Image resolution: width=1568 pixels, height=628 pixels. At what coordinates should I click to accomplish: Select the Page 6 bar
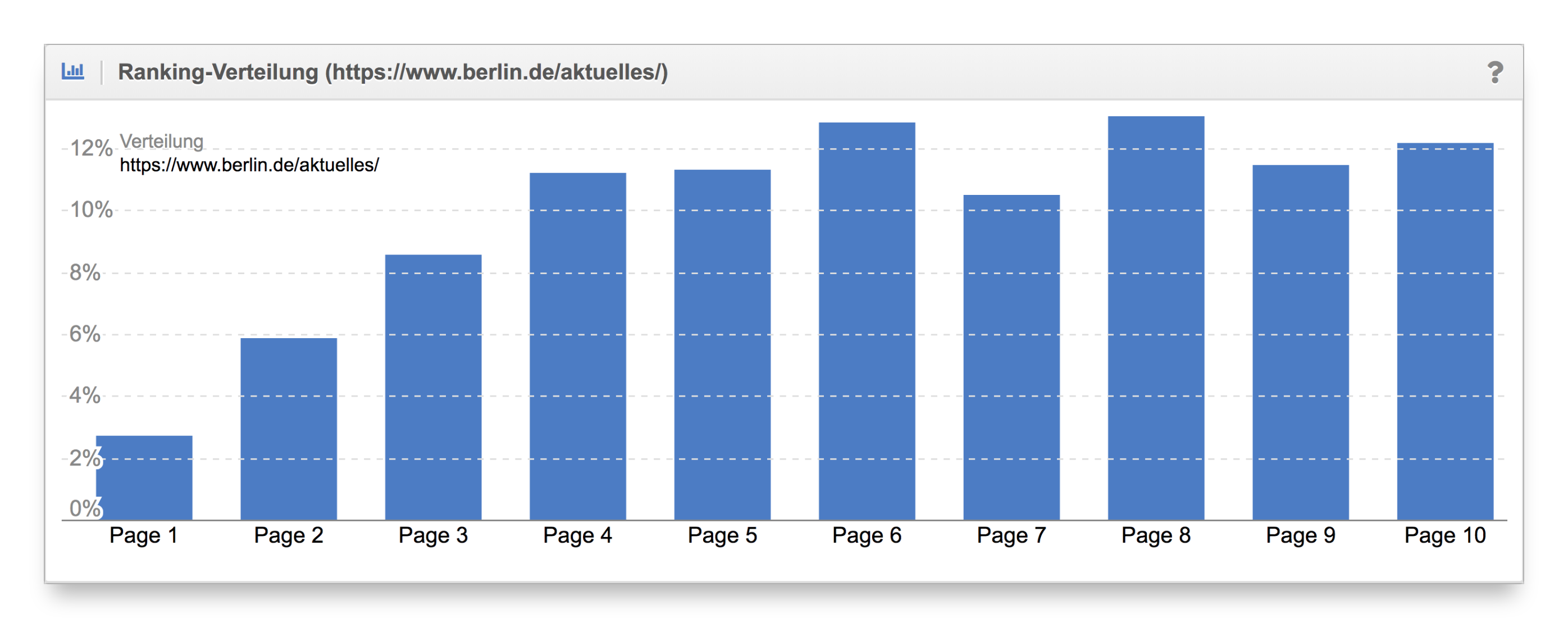click(x=867, y=321)
